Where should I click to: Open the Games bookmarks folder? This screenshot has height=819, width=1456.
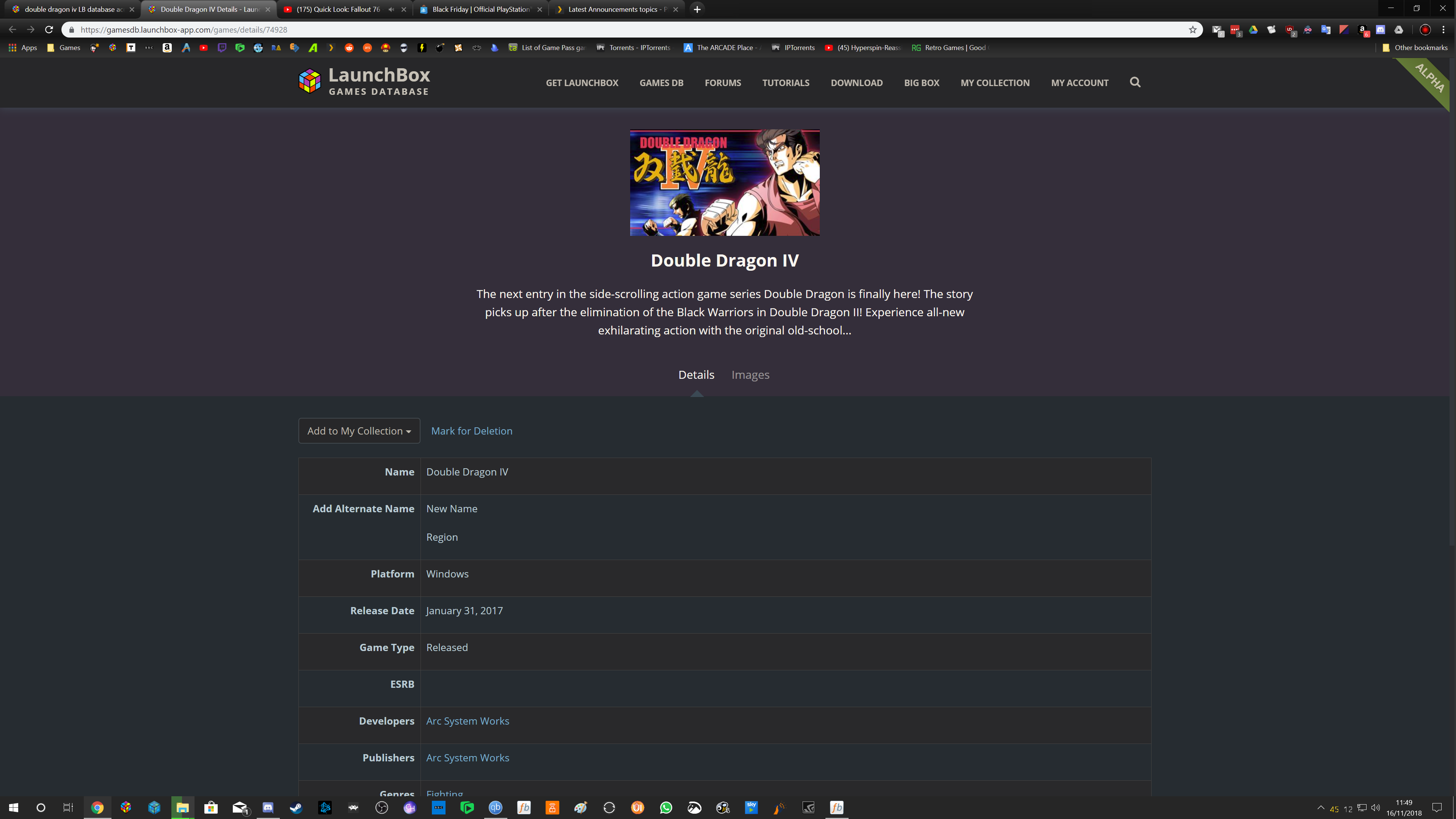point(64,48)
